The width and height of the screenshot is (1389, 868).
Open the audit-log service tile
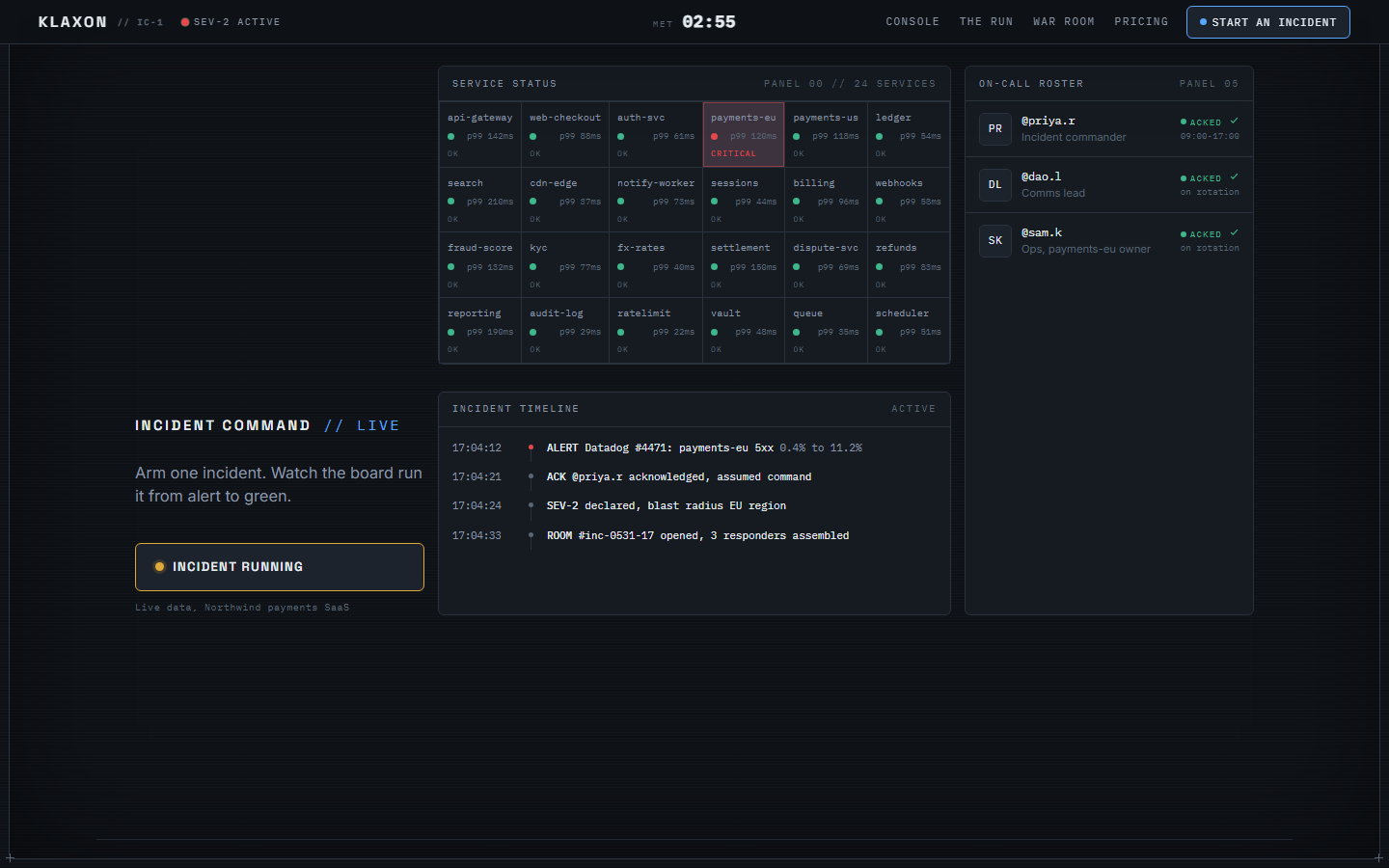[565, 330]
